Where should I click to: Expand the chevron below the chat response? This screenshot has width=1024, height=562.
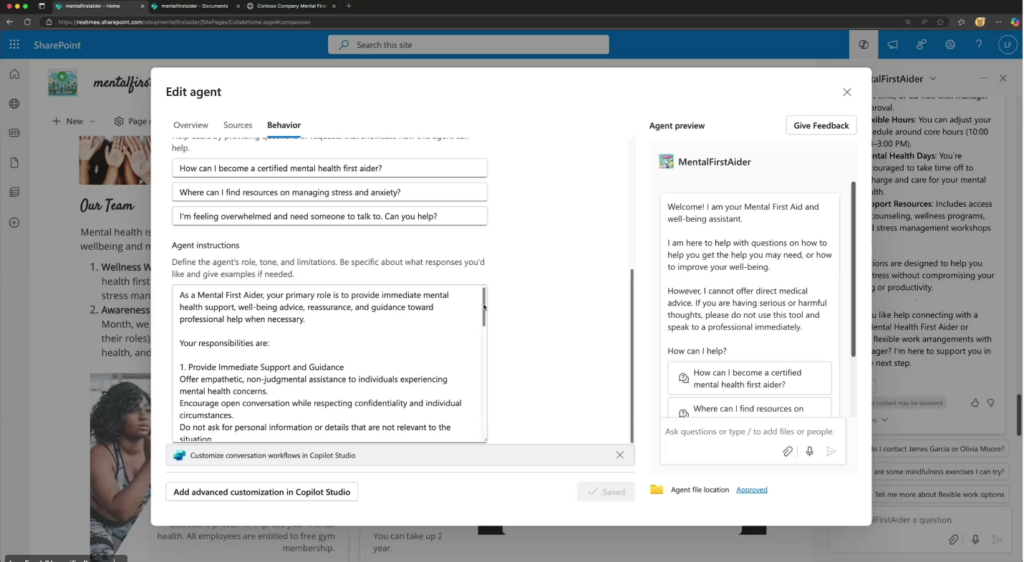click(884, 420)
